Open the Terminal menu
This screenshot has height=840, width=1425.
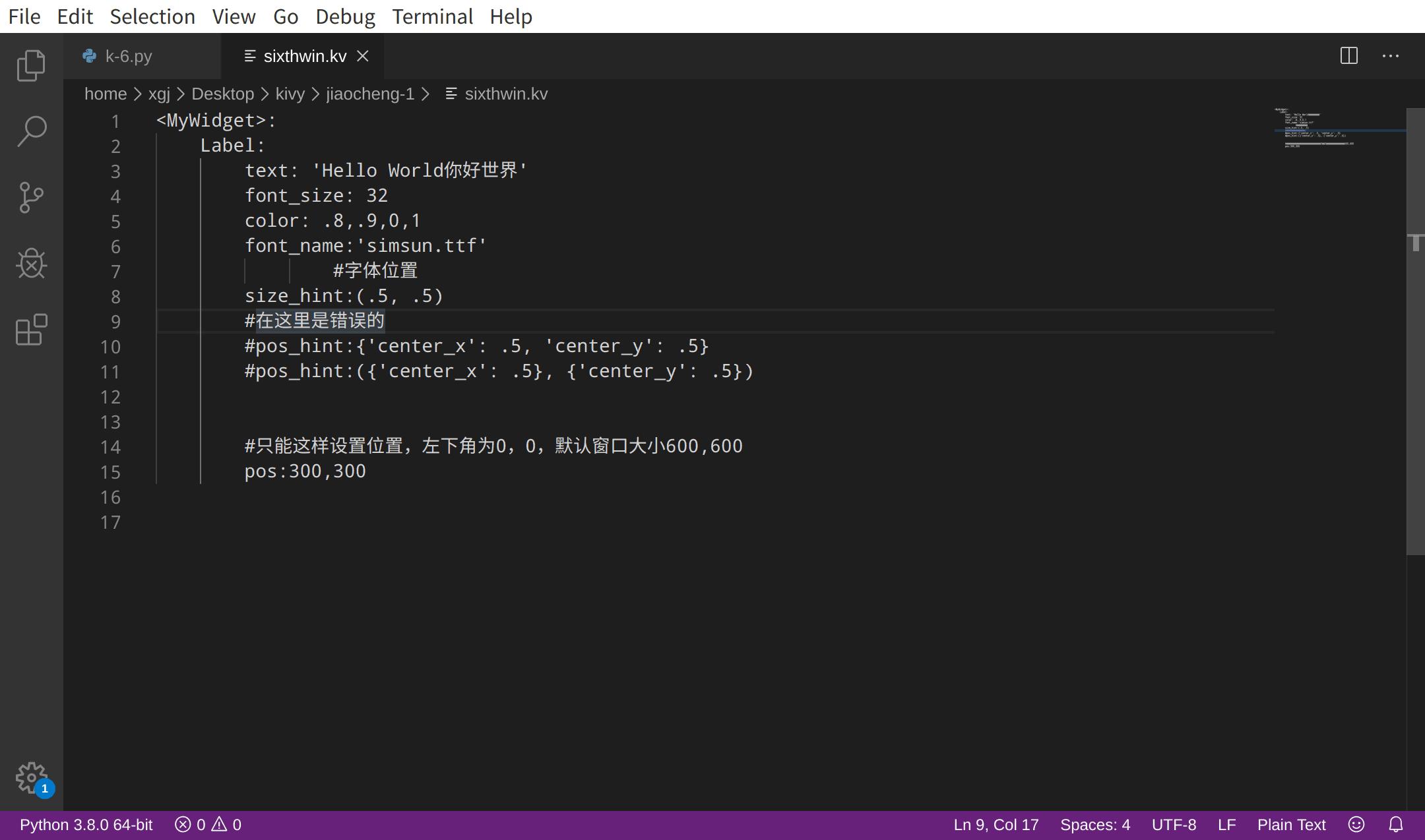tap(432, 16)
